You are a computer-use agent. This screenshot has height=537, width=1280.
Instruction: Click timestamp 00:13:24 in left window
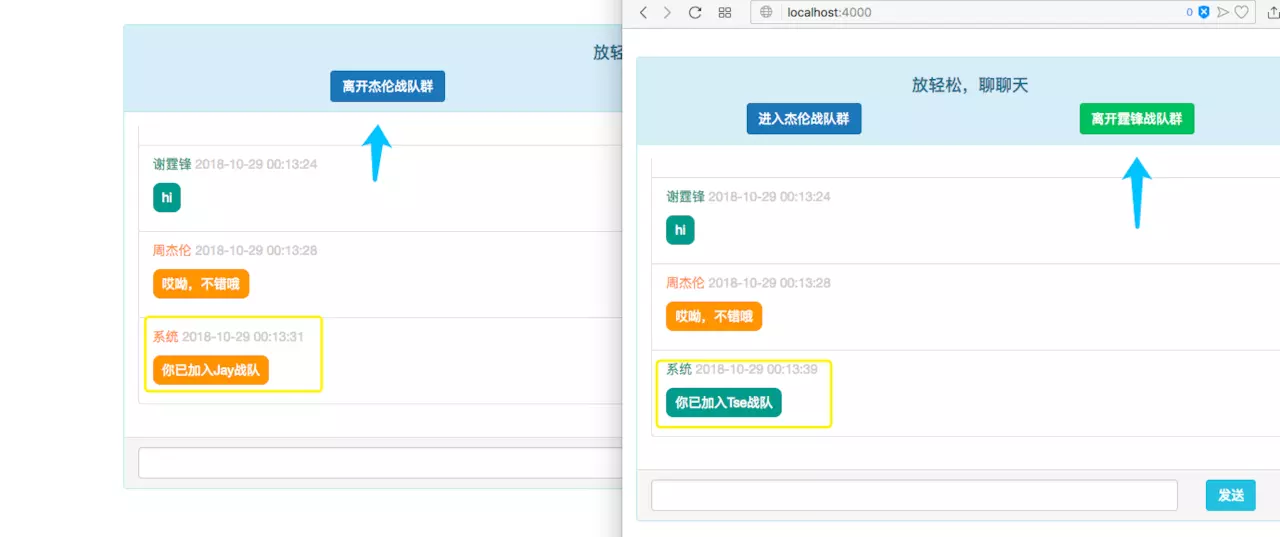coord(256,163)
